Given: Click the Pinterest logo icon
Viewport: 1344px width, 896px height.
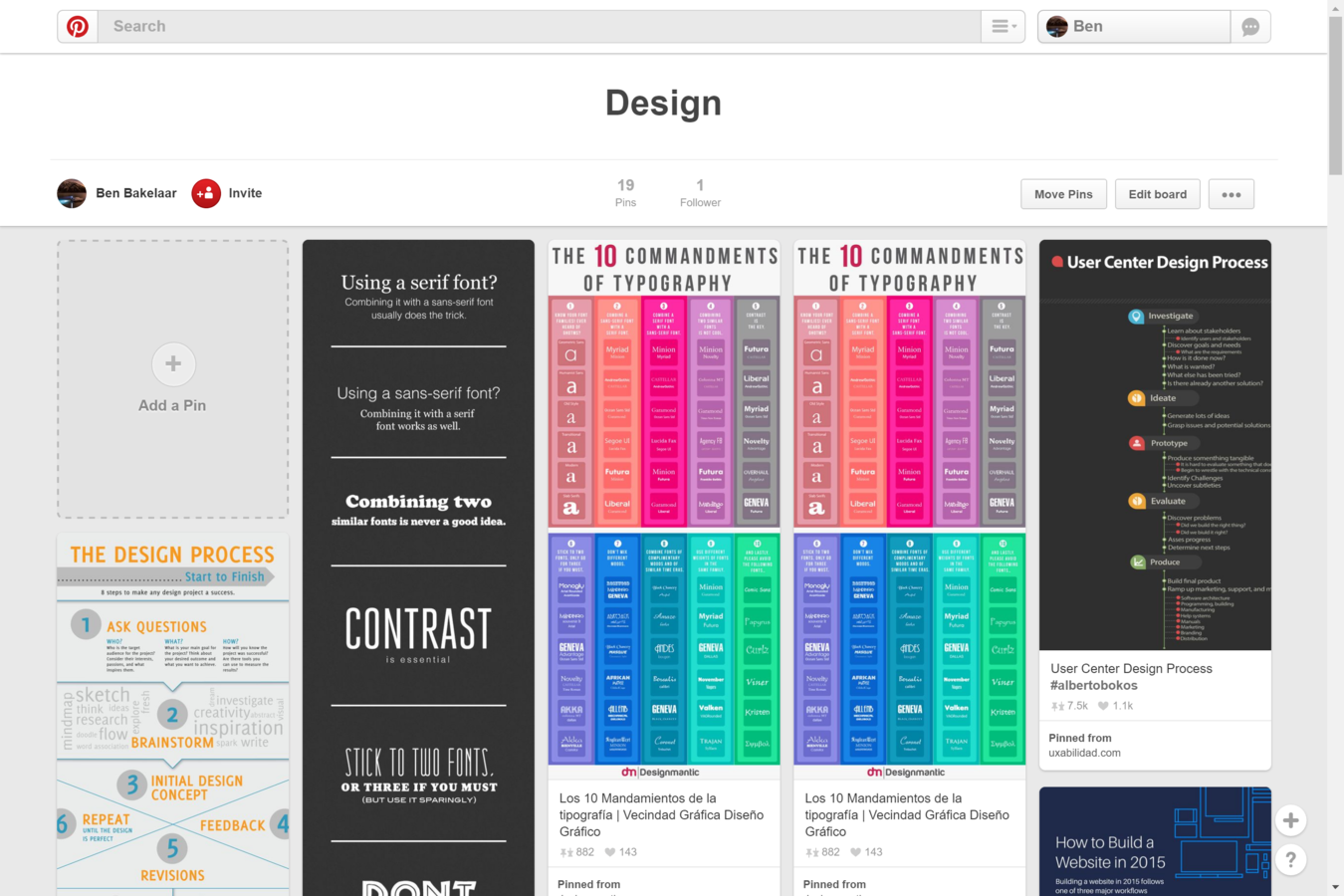Looking at the screenshot, I should pyautogui.click(x=78, y=27).
